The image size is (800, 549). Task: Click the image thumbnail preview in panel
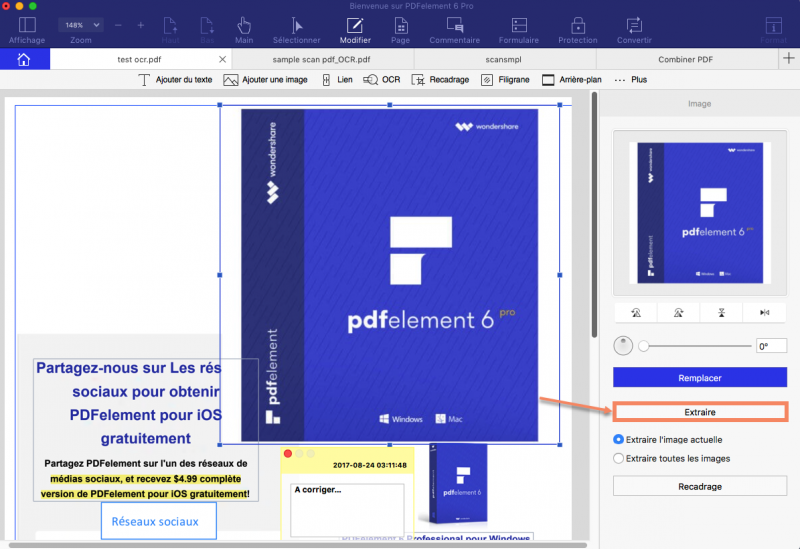point(699,213)
